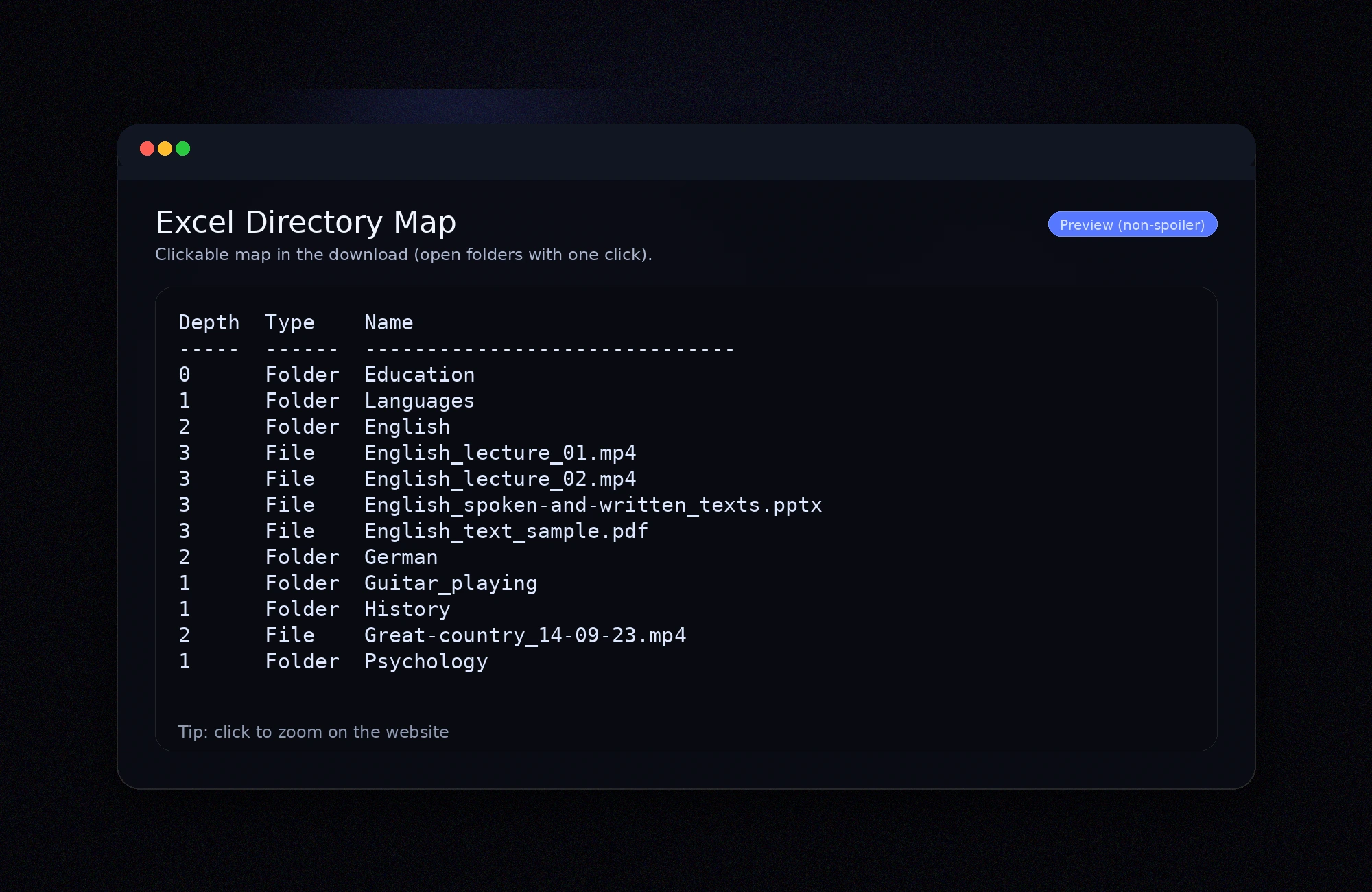Sort by the Type column header

289,322
